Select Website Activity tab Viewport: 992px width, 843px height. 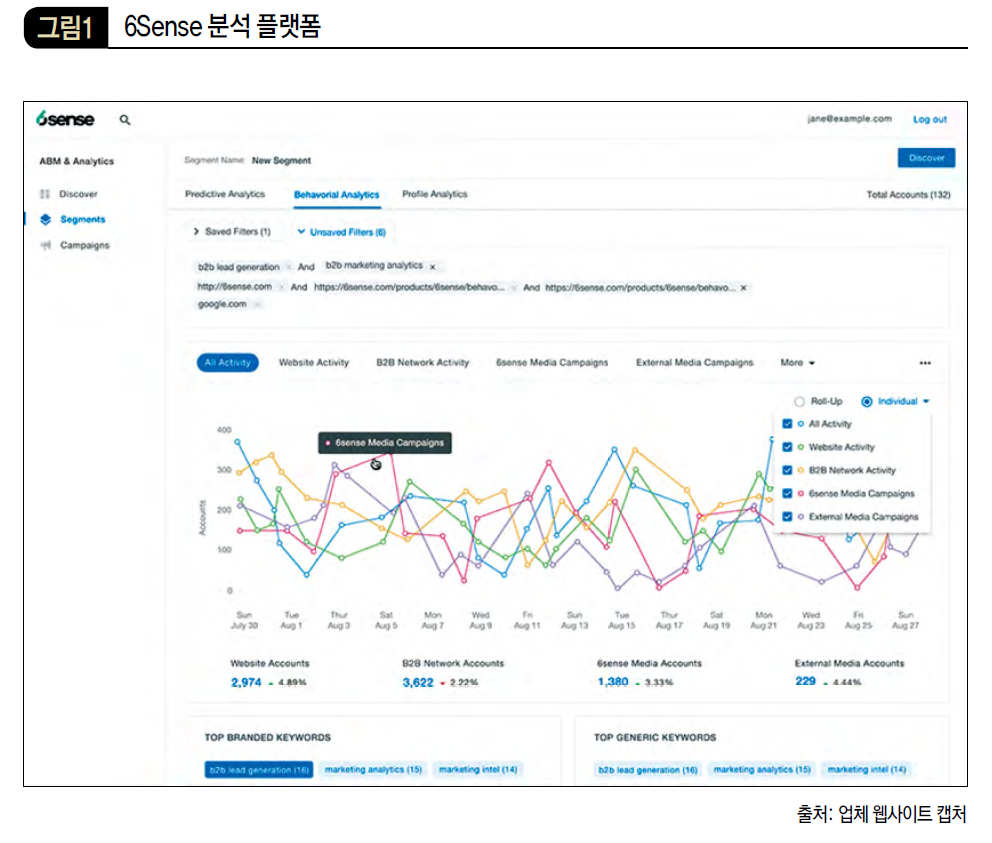click(x=314, y=363)
